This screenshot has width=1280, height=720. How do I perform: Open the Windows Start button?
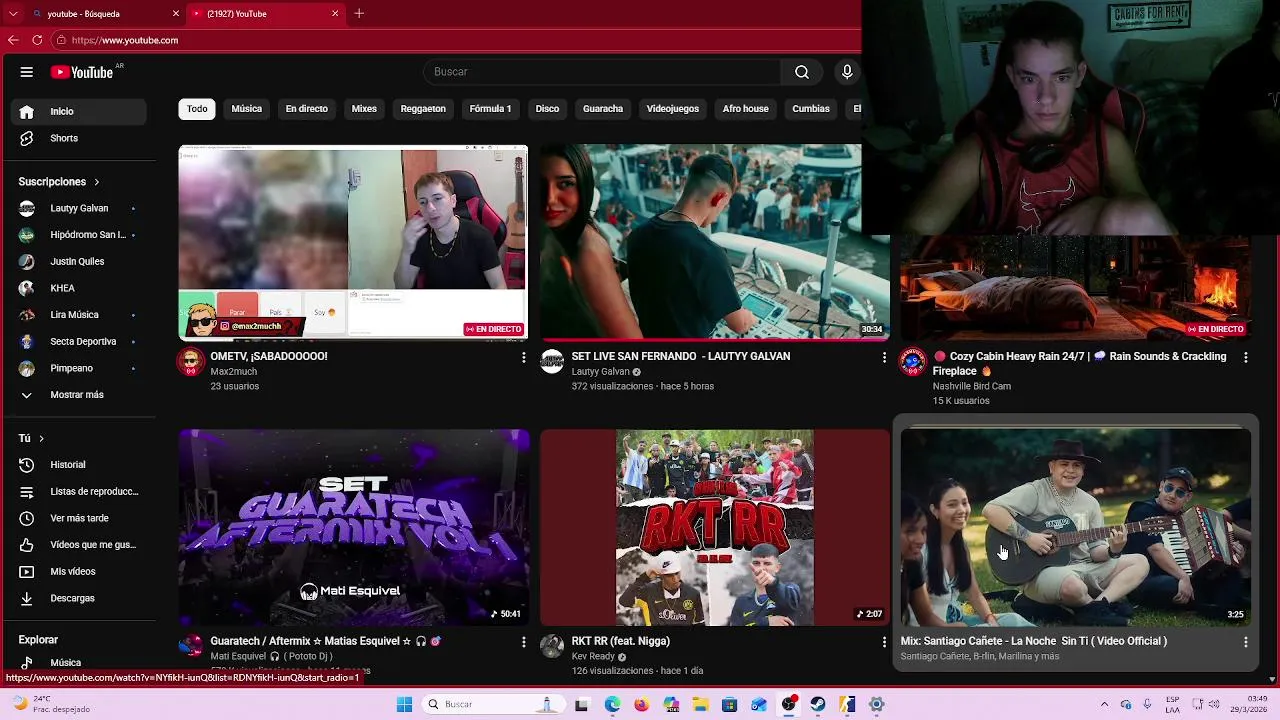pyautogui.click(x=404, y=704)
